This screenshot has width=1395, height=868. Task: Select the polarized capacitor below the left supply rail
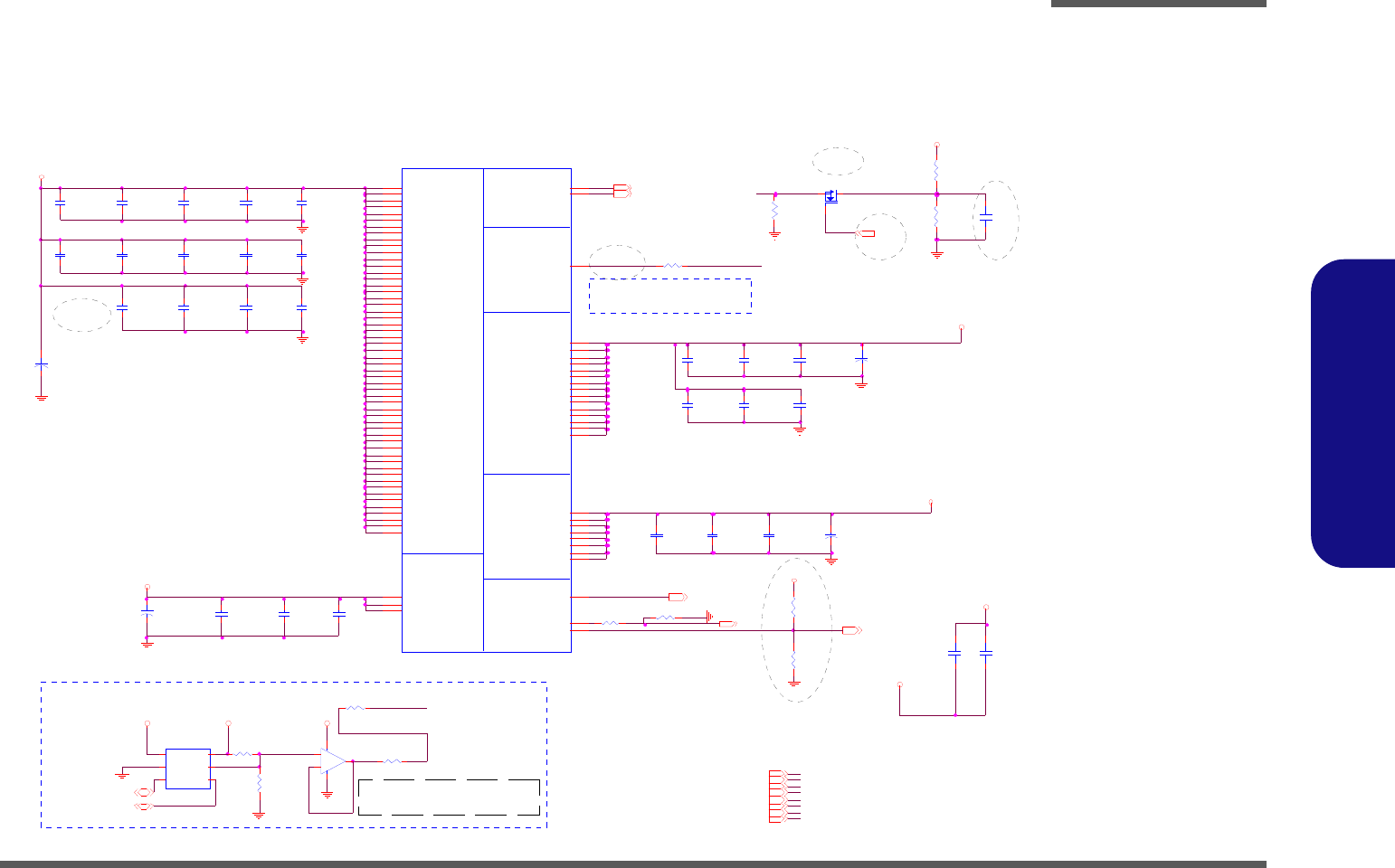coord(41,364)
